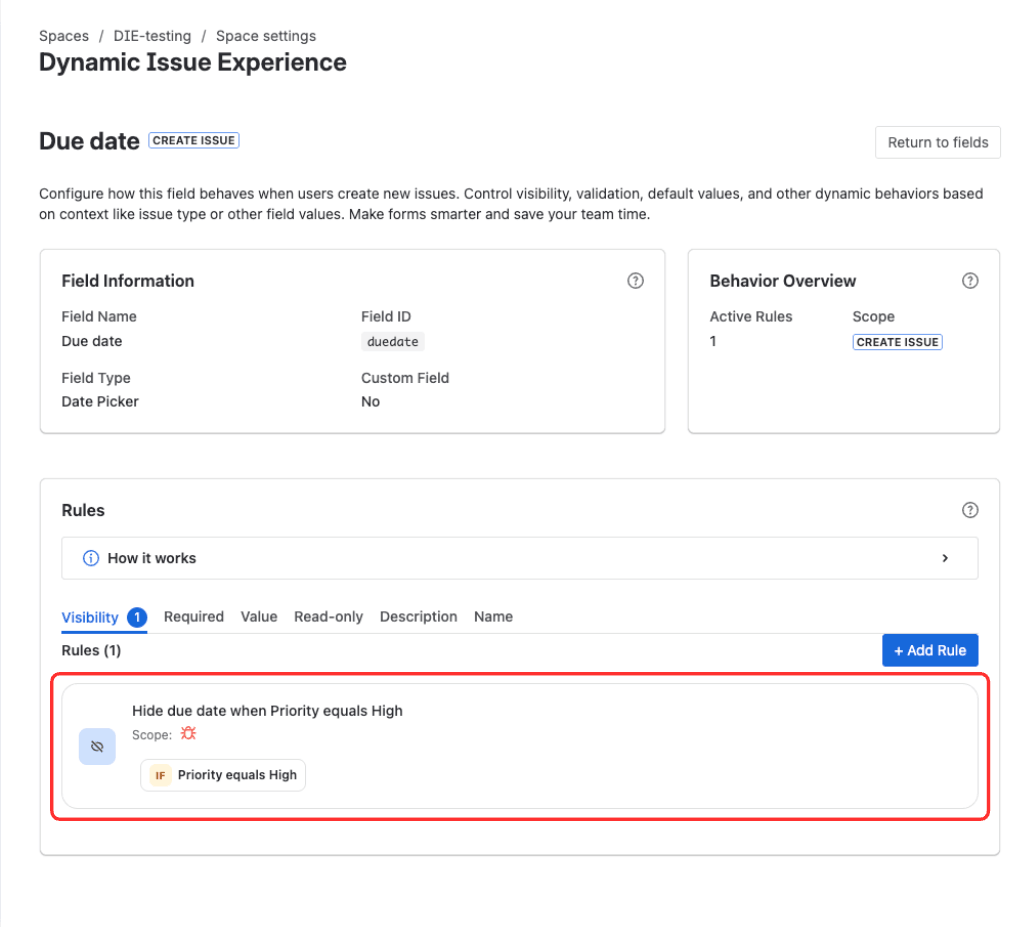Click the info icon in How it works banner

(x=91, y=558)
